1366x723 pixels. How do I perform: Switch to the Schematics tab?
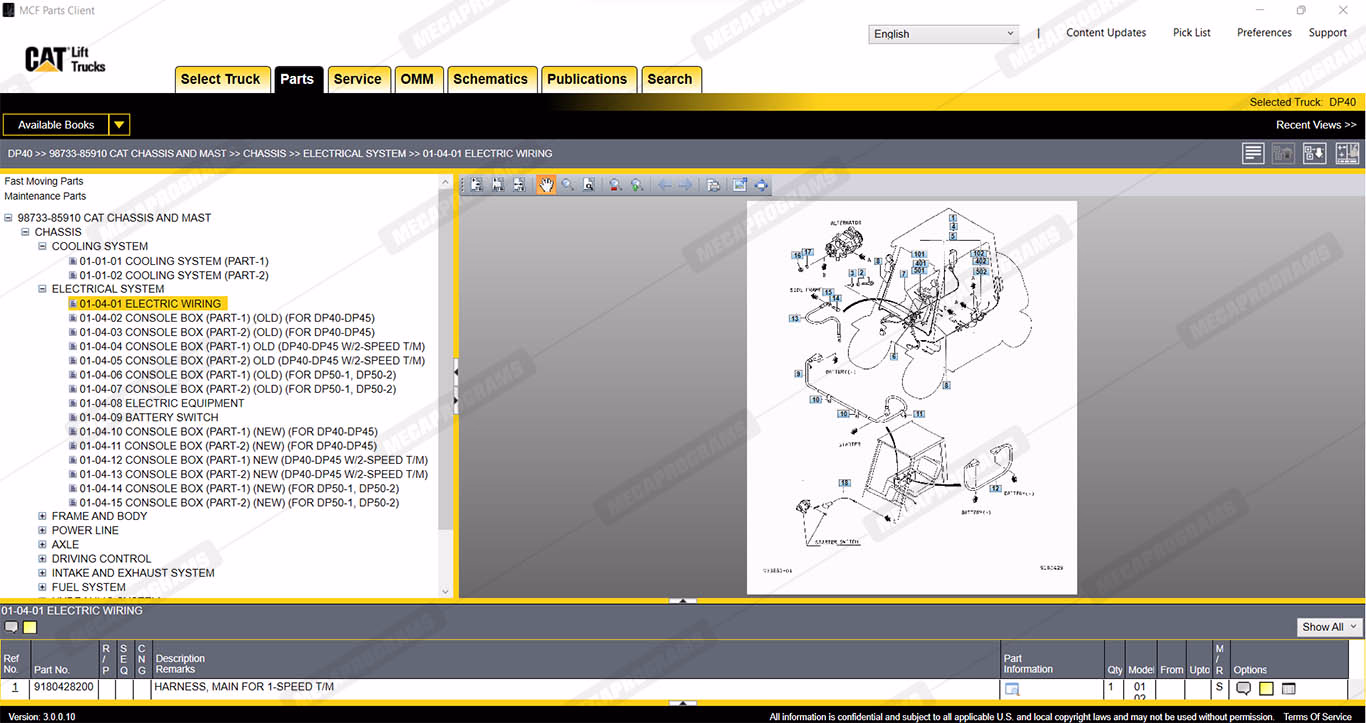pos(490,79)
